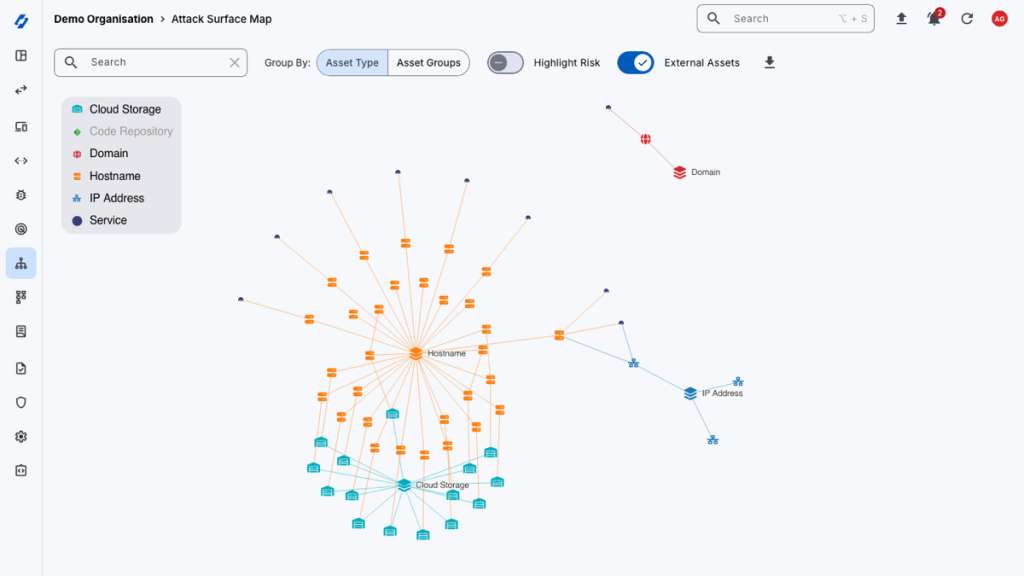Switch grouping to Asset Groups

428,62
